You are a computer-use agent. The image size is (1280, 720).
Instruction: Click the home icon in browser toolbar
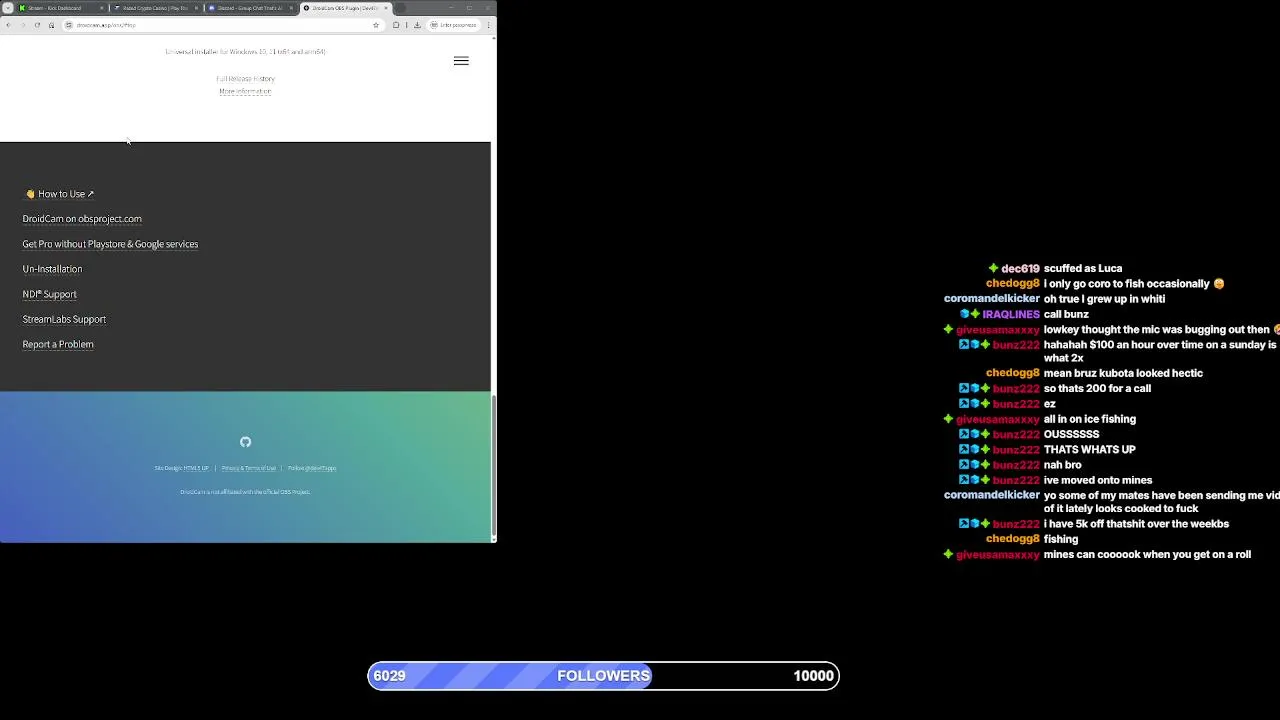tap(51, 25)
